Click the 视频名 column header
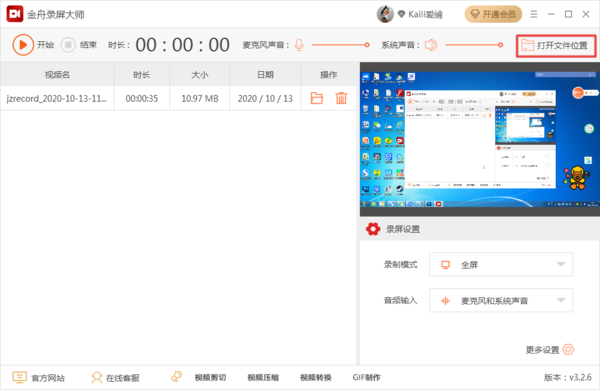This screenshot has height=390, width=600. tap(57, 75)
